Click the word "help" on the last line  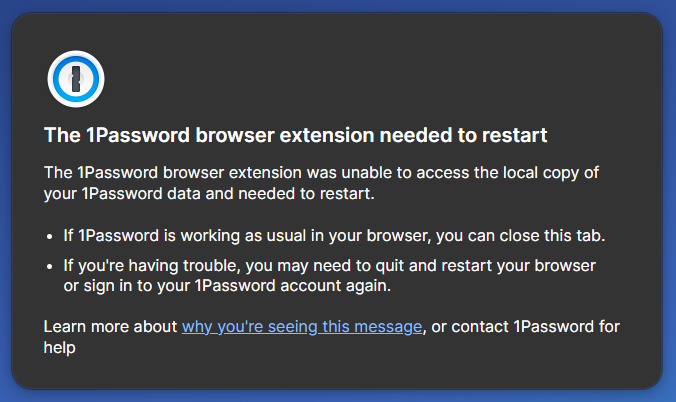coord(60,348)
